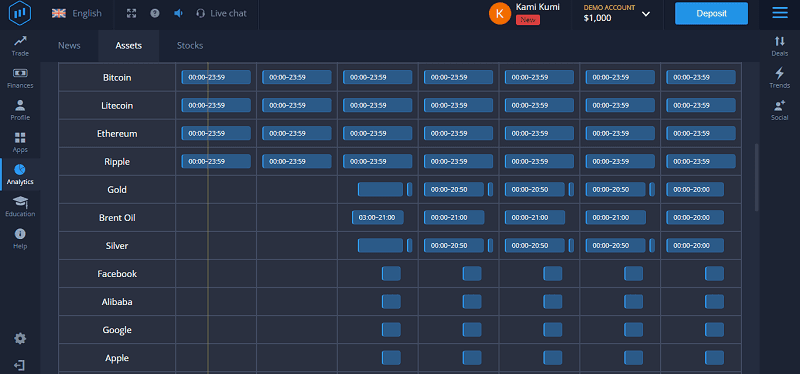Select the Assets tab
This screenshot has width=800, height=374.
[129, 45]
